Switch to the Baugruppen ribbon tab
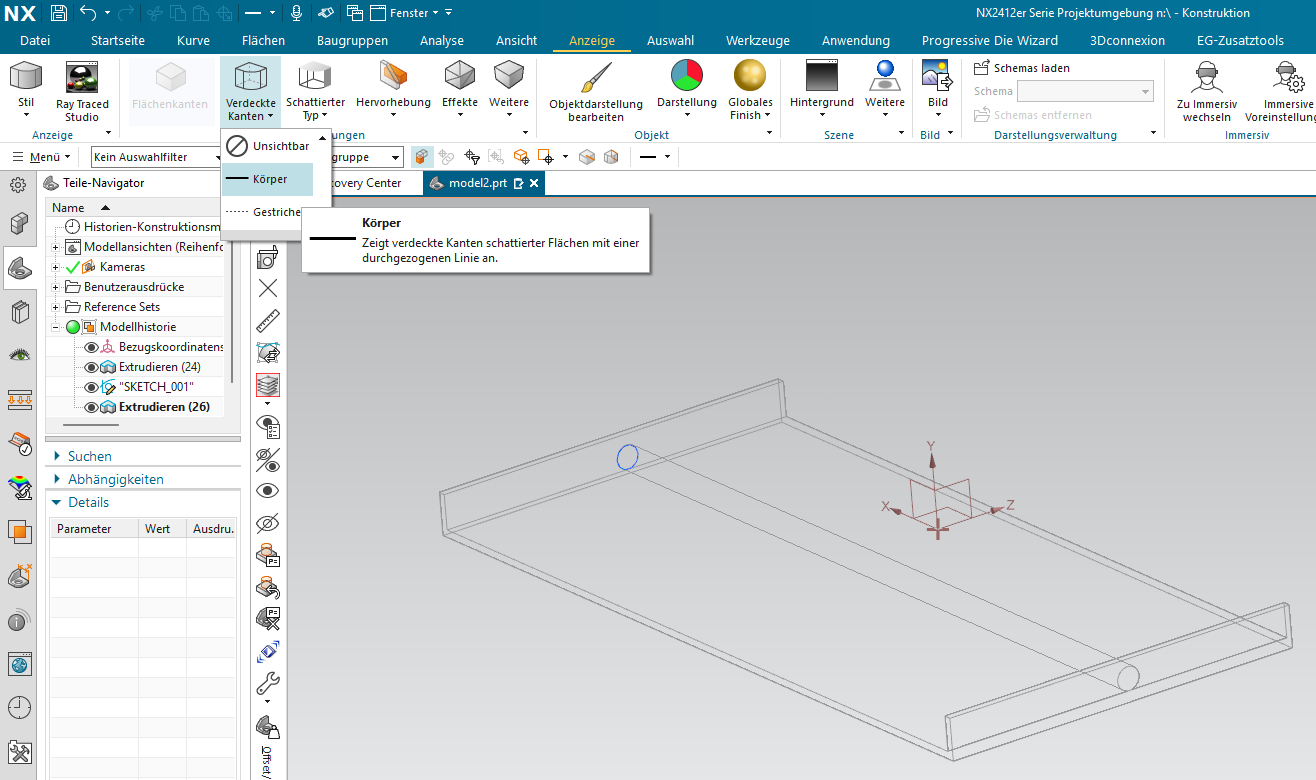This screenshot has width=1316, height=780. 352,41
